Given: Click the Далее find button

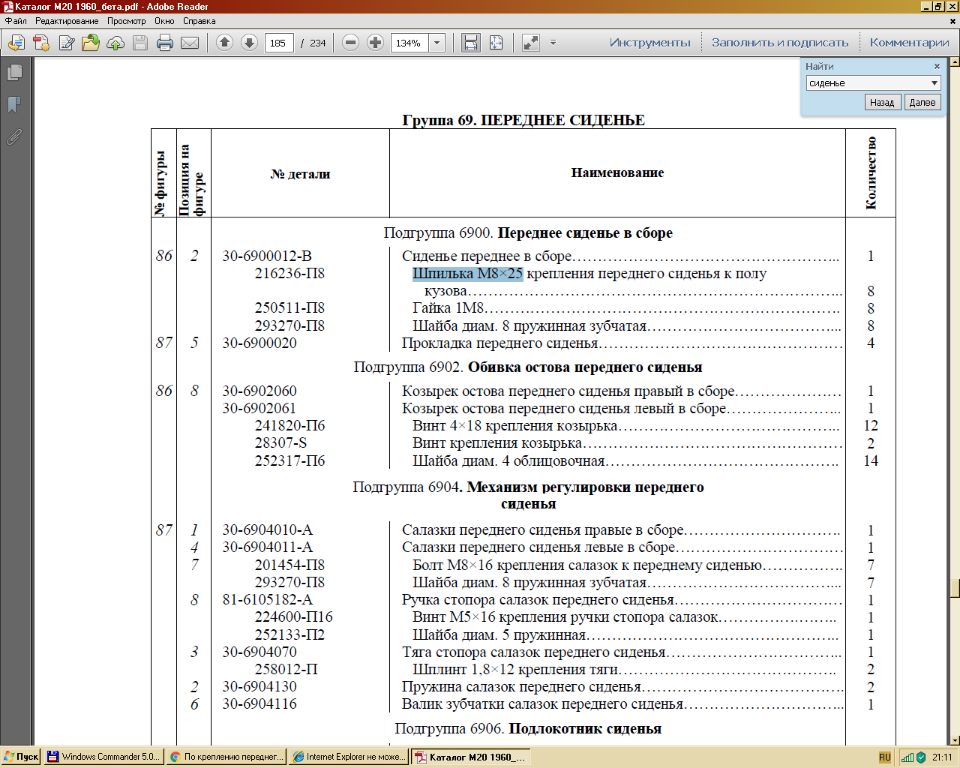Looking at the screenshot, I should (922, 102).
